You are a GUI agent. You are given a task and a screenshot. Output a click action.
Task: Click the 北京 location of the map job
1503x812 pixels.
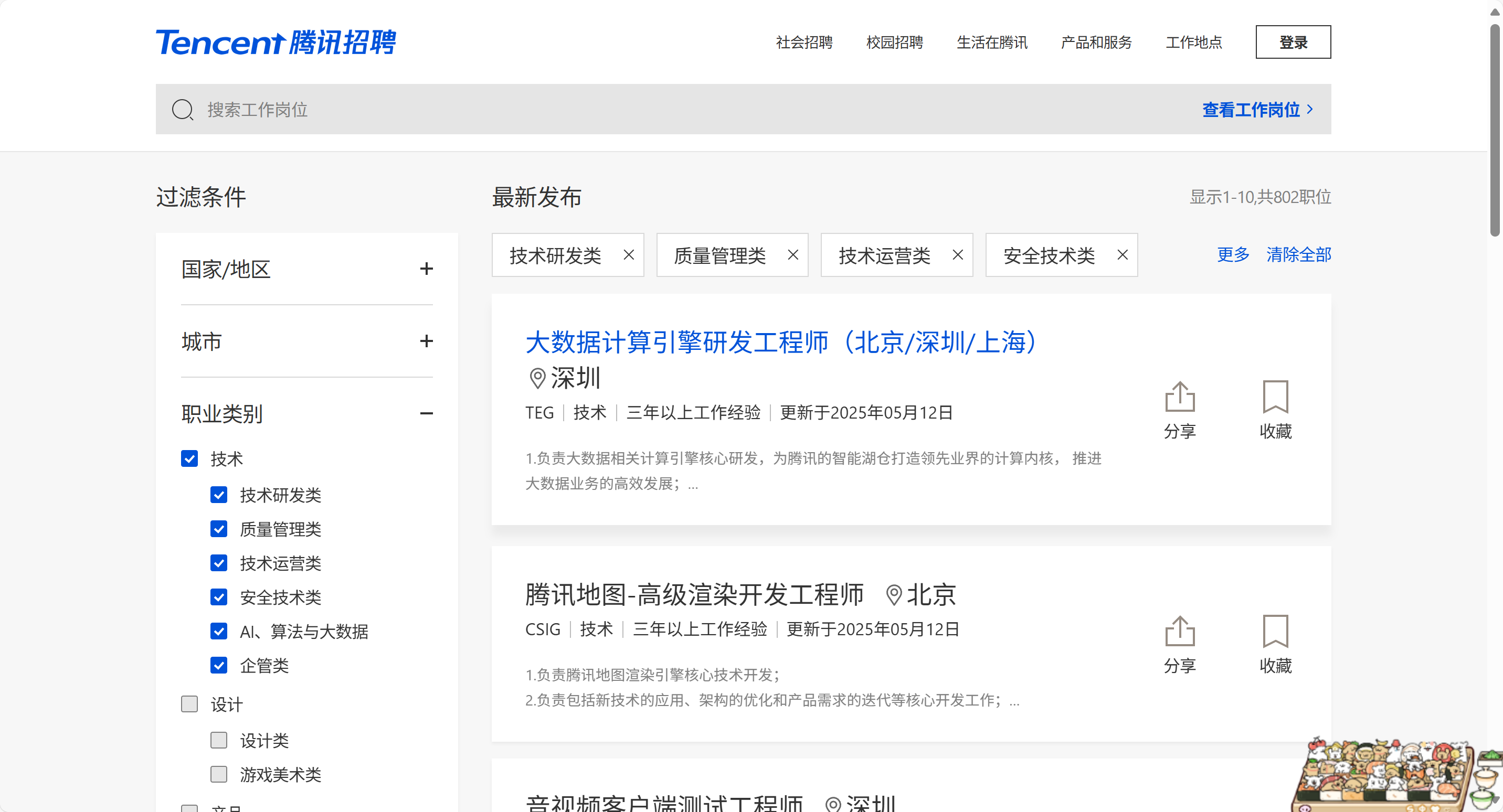(x=931, y=595)
